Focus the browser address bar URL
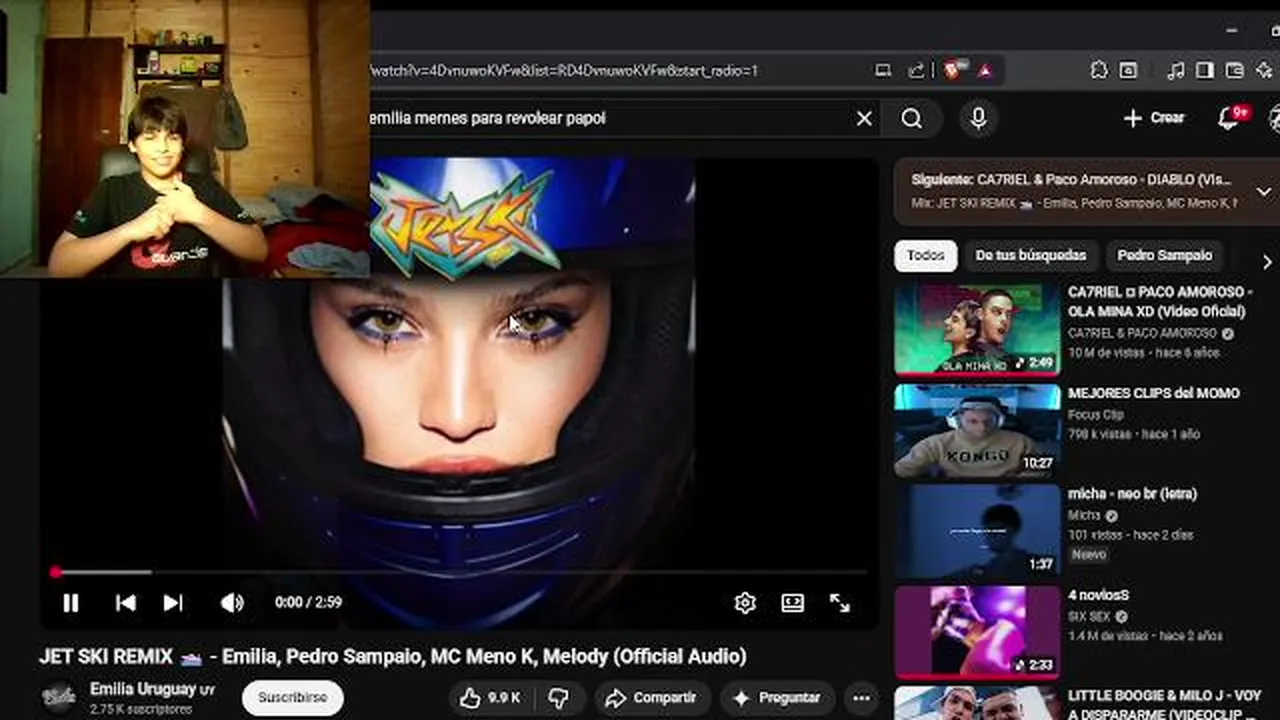Screen dimensions: 1280x720 (564, 71)
